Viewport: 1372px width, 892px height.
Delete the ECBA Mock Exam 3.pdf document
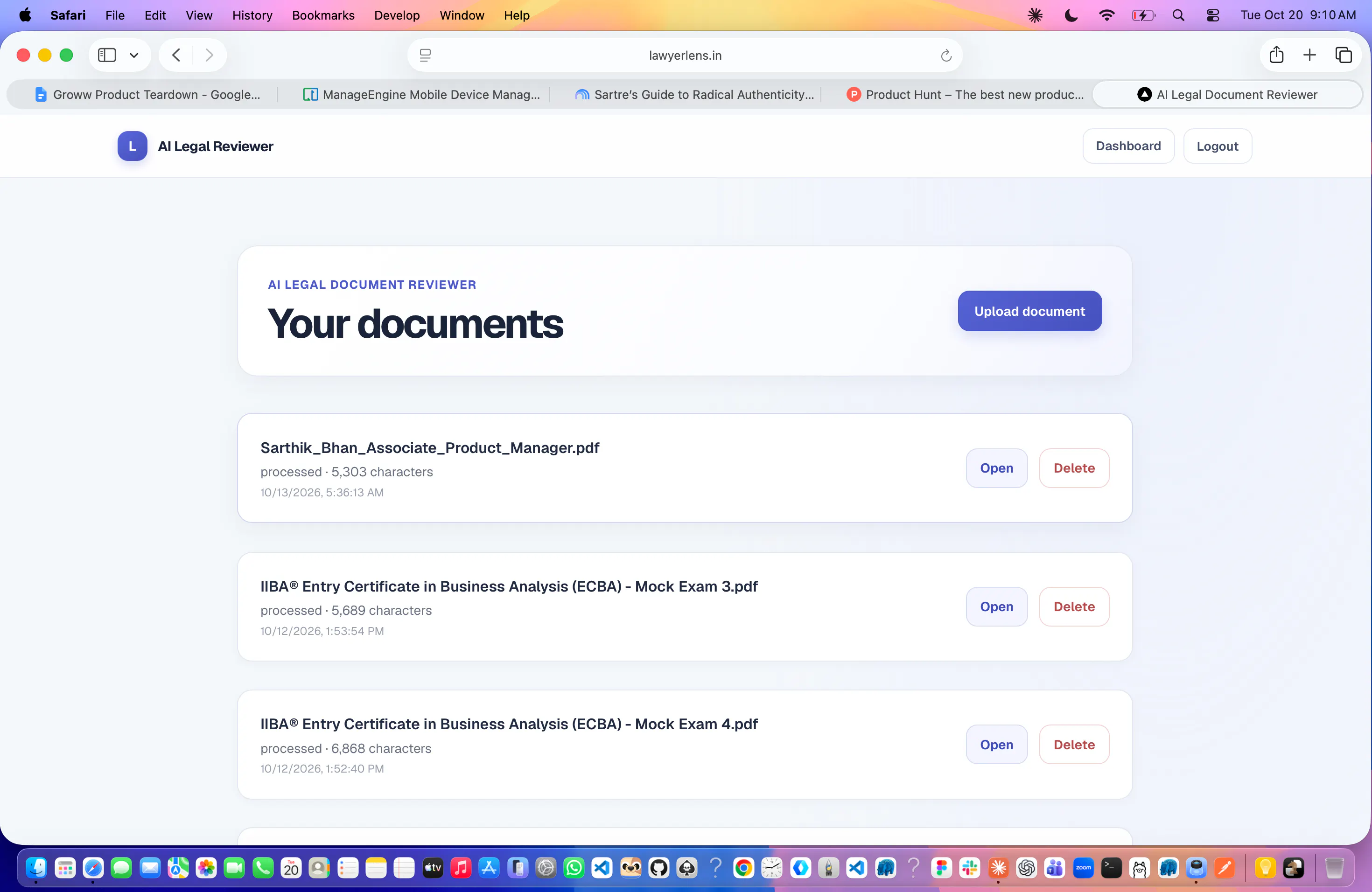tap(1074, 607)
